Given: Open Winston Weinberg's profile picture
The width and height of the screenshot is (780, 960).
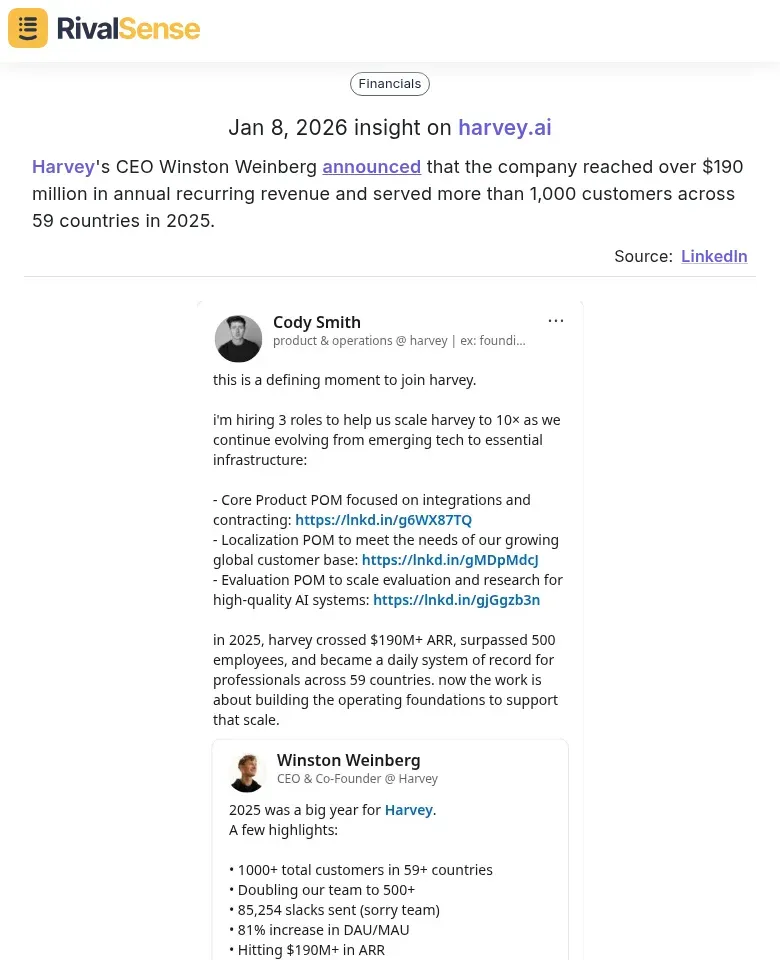Looking at the screenshot, I should point(247,771).
